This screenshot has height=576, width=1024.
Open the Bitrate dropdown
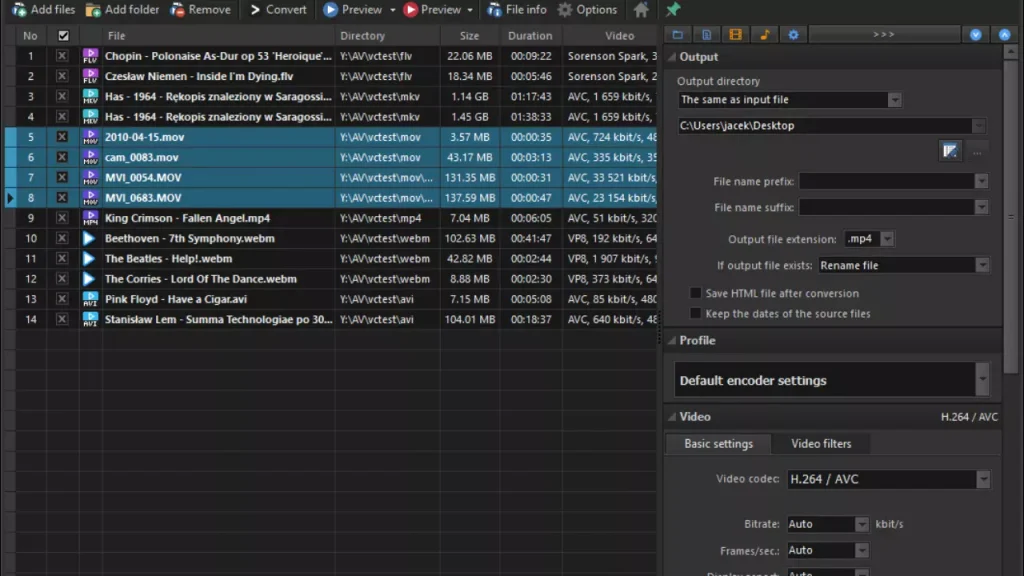[862, 524]
